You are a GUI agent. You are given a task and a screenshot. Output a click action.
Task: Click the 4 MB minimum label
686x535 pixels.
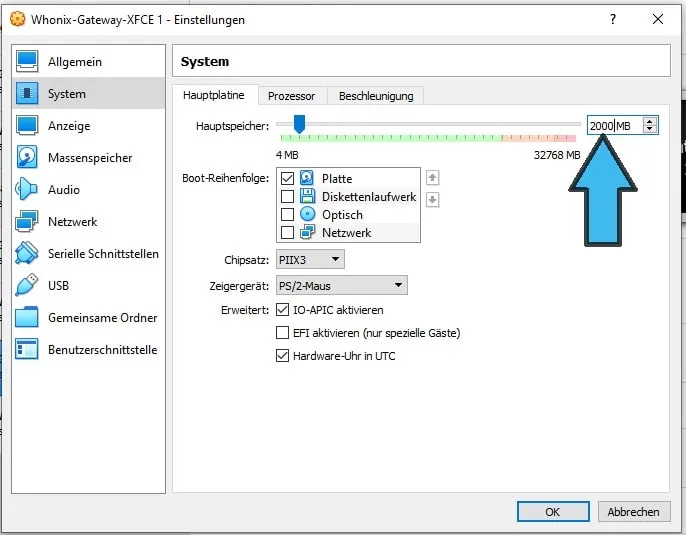[x=287, y=155]
